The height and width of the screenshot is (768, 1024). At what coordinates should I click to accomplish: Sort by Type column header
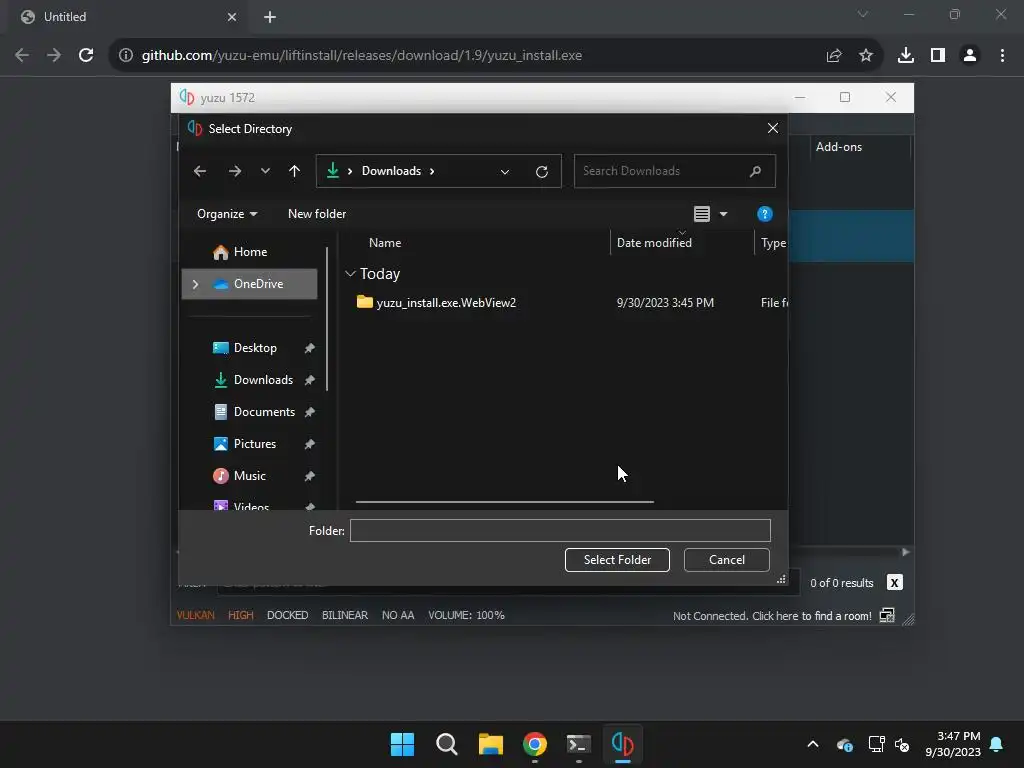[773, 243]
